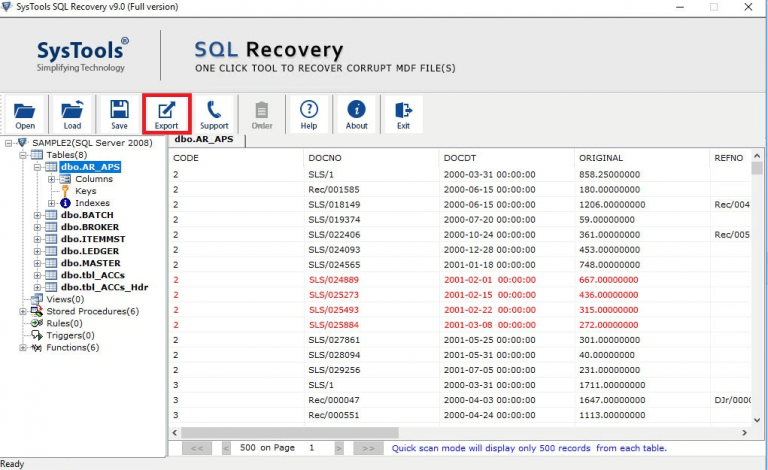
Task: Click cell Rec/000047
Action: (334, 400)
